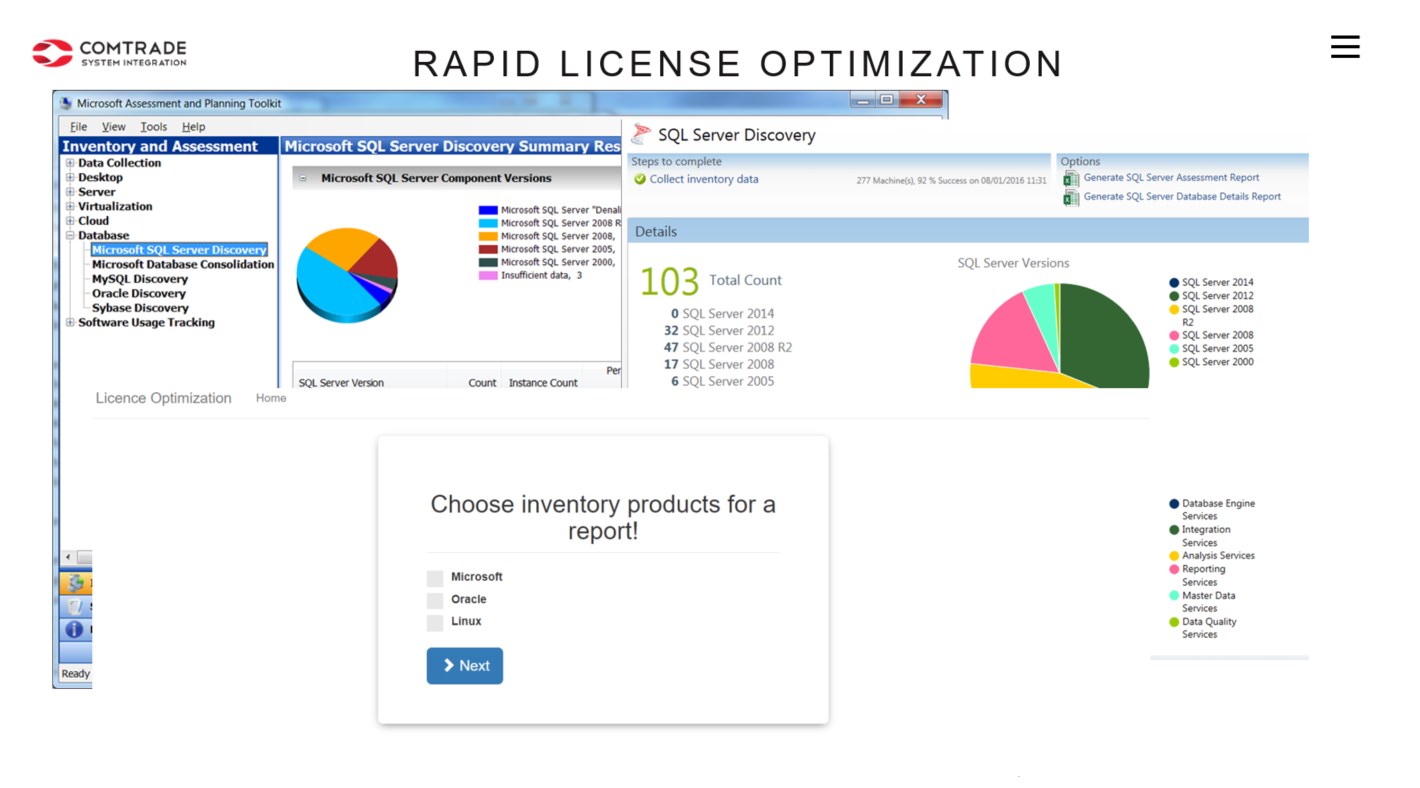The height and width of the screenshot is (788, 1420).
Task: Click Excel icon beside Generate SQL Server Database Details Report
Action: (1071, 197)
